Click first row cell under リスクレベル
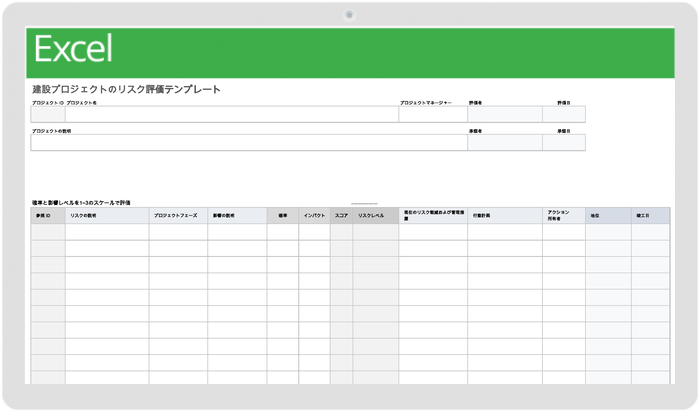The width and height of the screenshot is (700, 412). (376, 232)
